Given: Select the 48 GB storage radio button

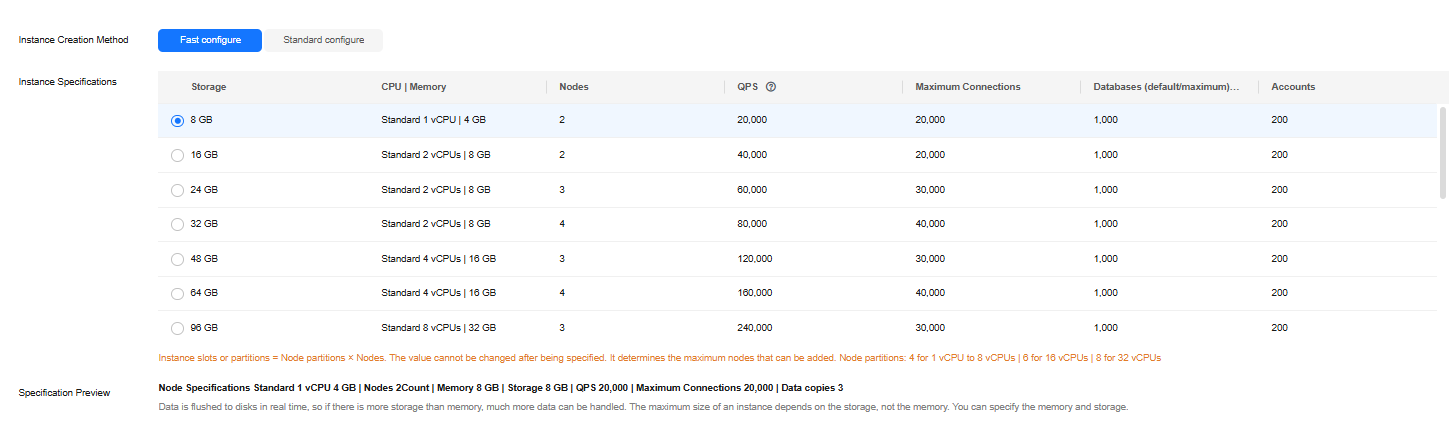Looking at the screenshot, I should [x=178, y=259].
